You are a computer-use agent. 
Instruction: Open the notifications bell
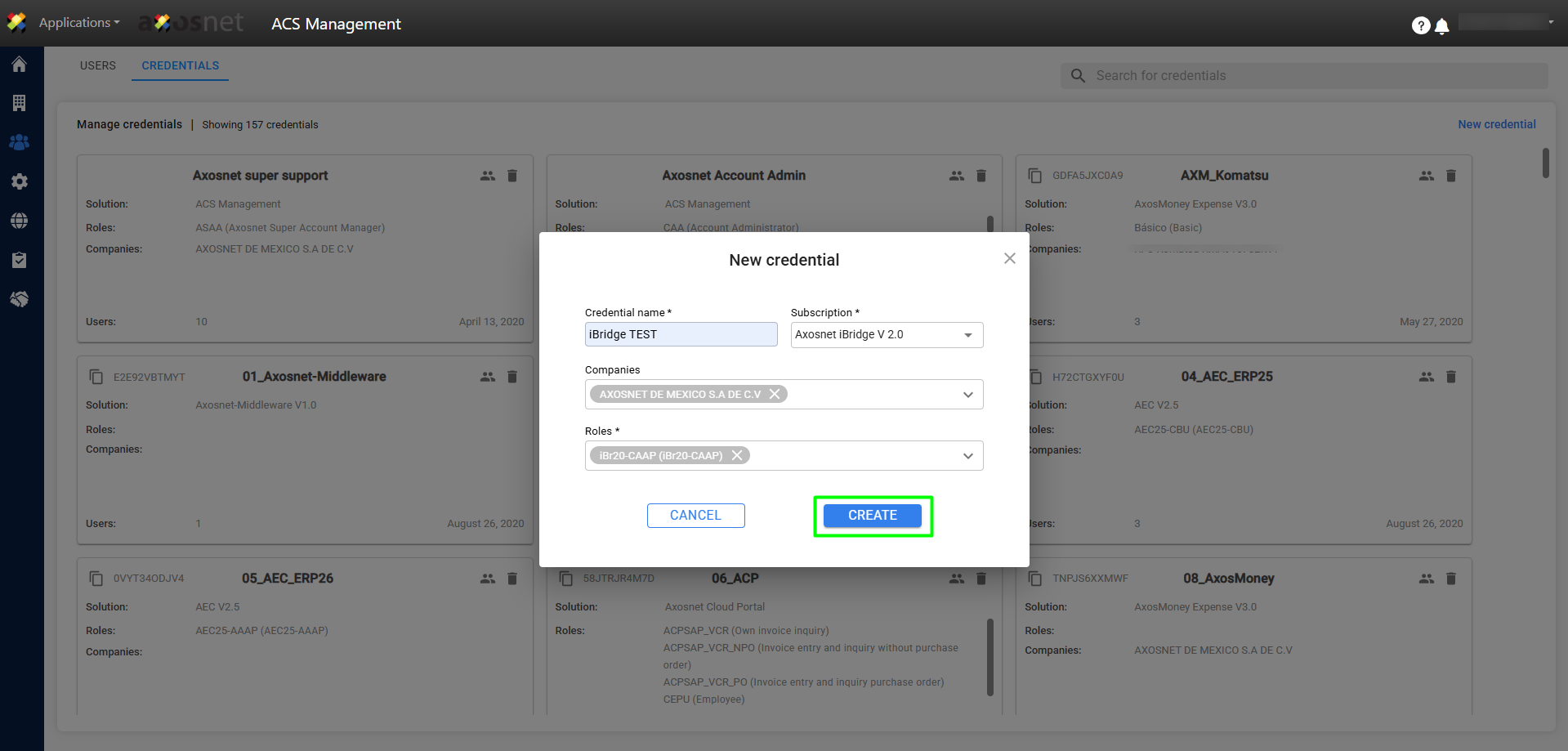pos(1442,26)
